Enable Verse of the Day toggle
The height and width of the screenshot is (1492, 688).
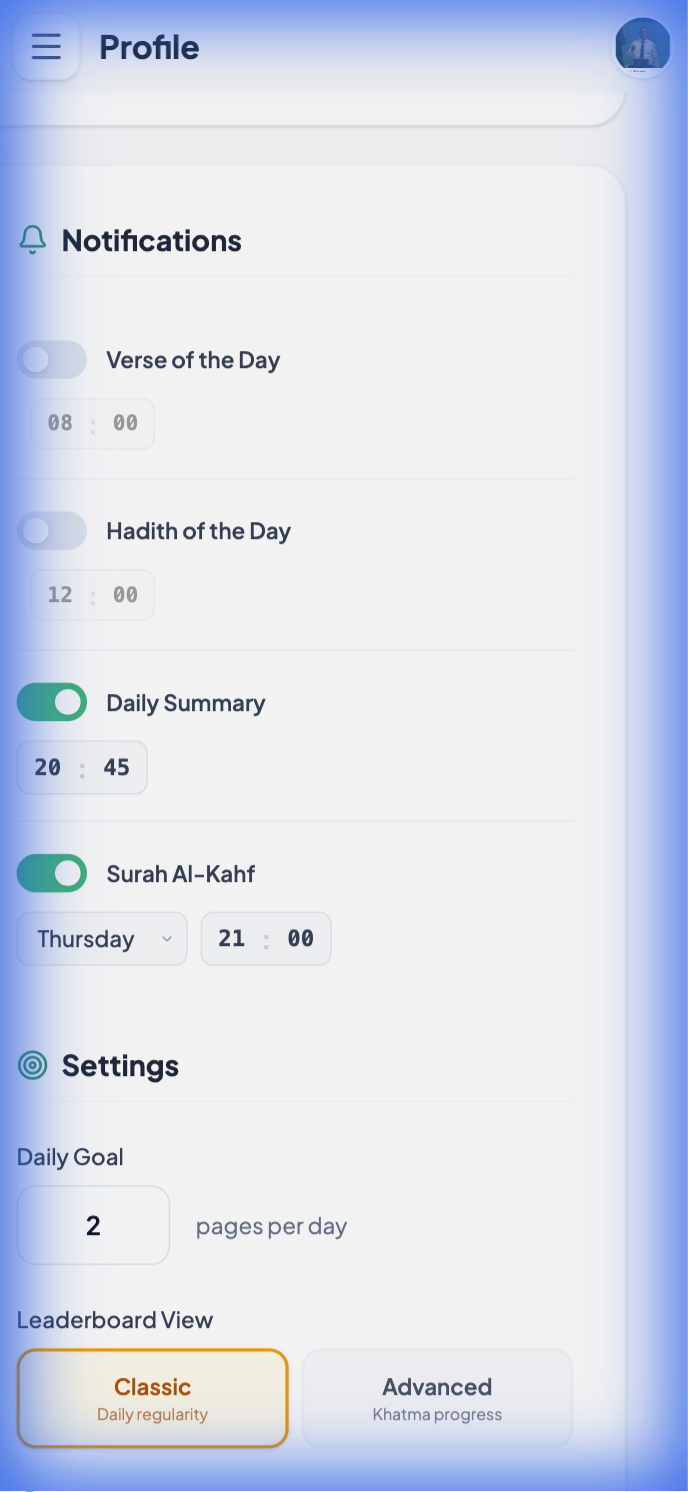(52, 360)
